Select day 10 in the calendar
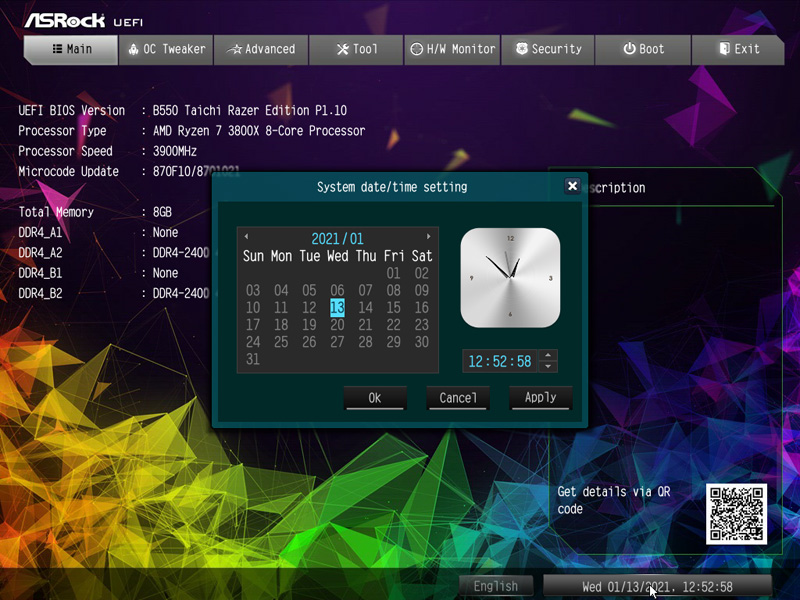Viewport: 800px width, 600px height. point(253,308)
